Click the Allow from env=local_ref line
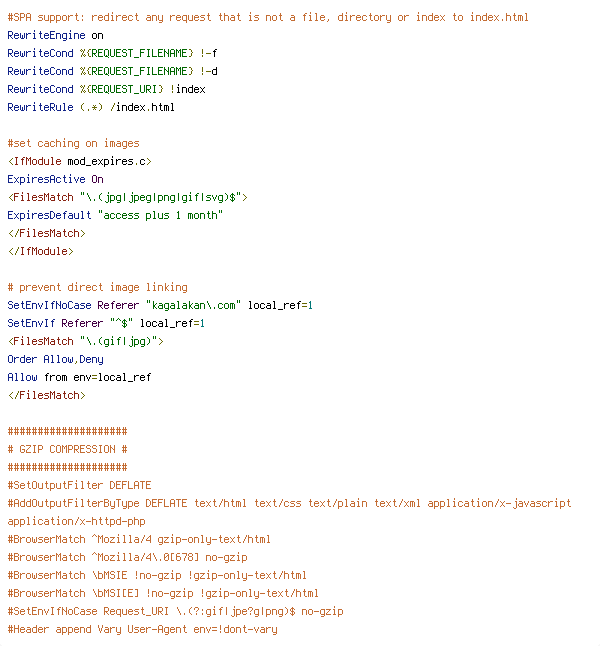This screenshot has width=600, height=646. pyautogui.click(x=79, y=377)
